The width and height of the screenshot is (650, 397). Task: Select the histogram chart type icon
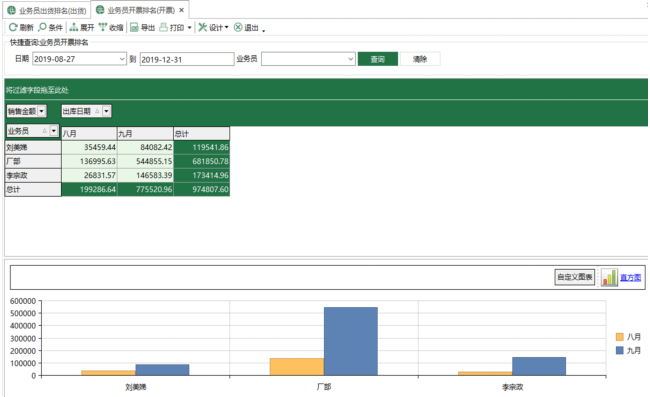click(x=609, y=277)
